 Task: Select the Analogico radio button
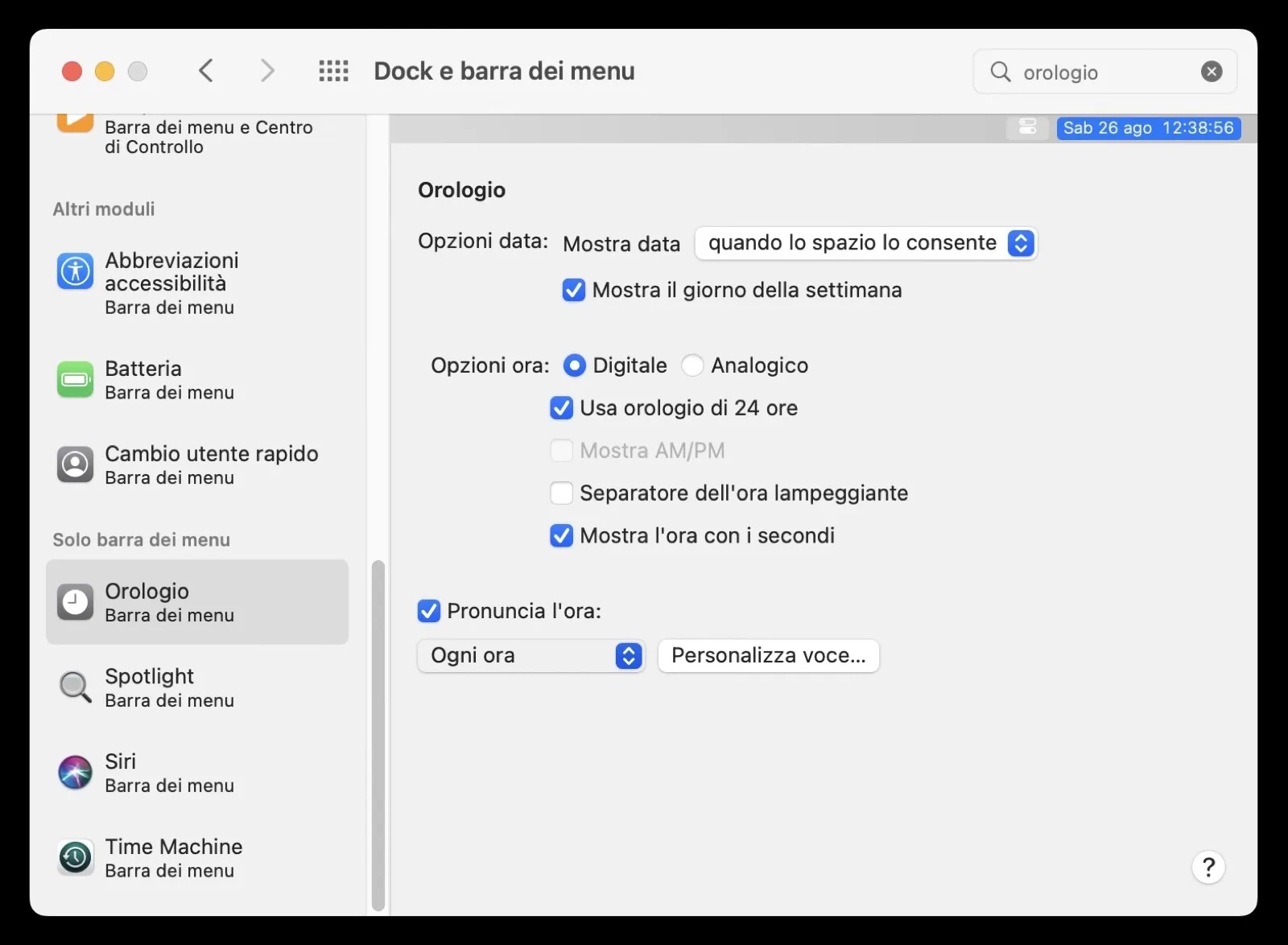[x=692, y=365]
